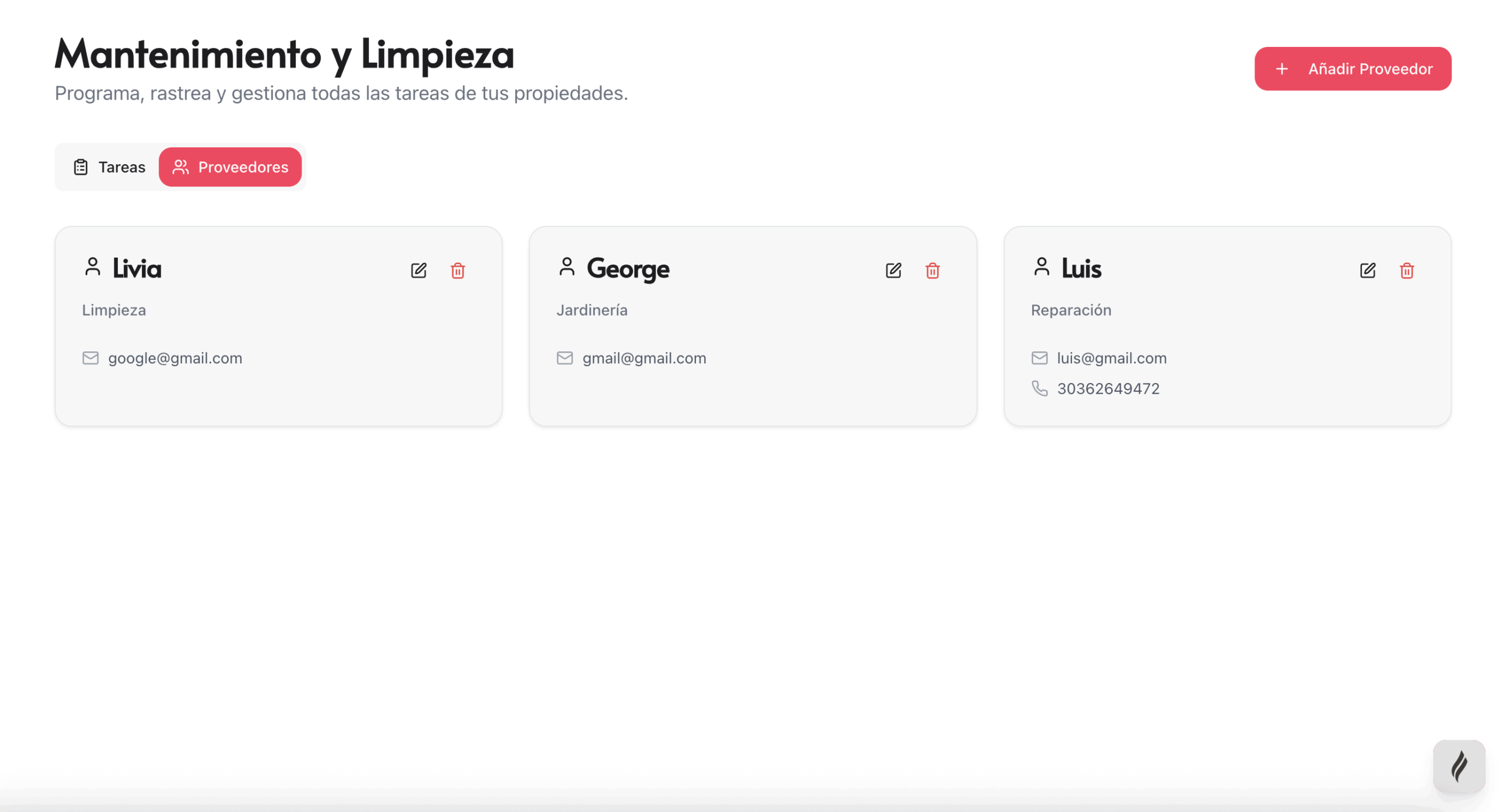Screen dimensions: 1502x812
Task: Delete the Livia provider
Action: [x=458, y=270]
